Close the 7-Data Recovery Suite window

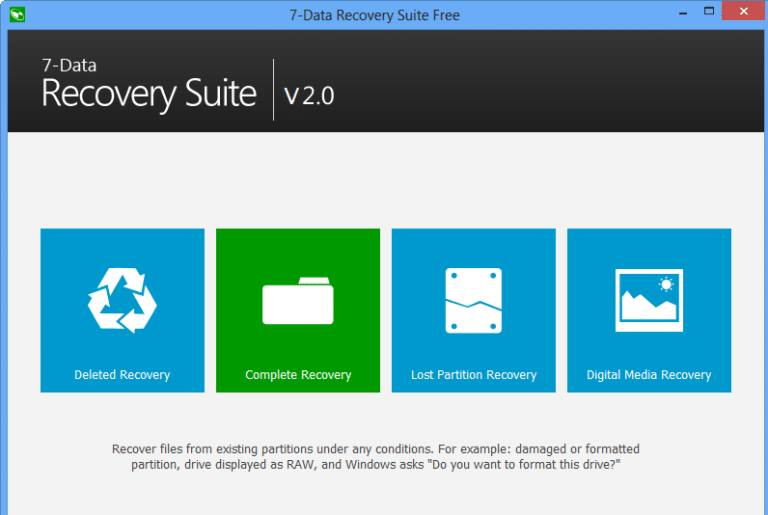point(743,11)
